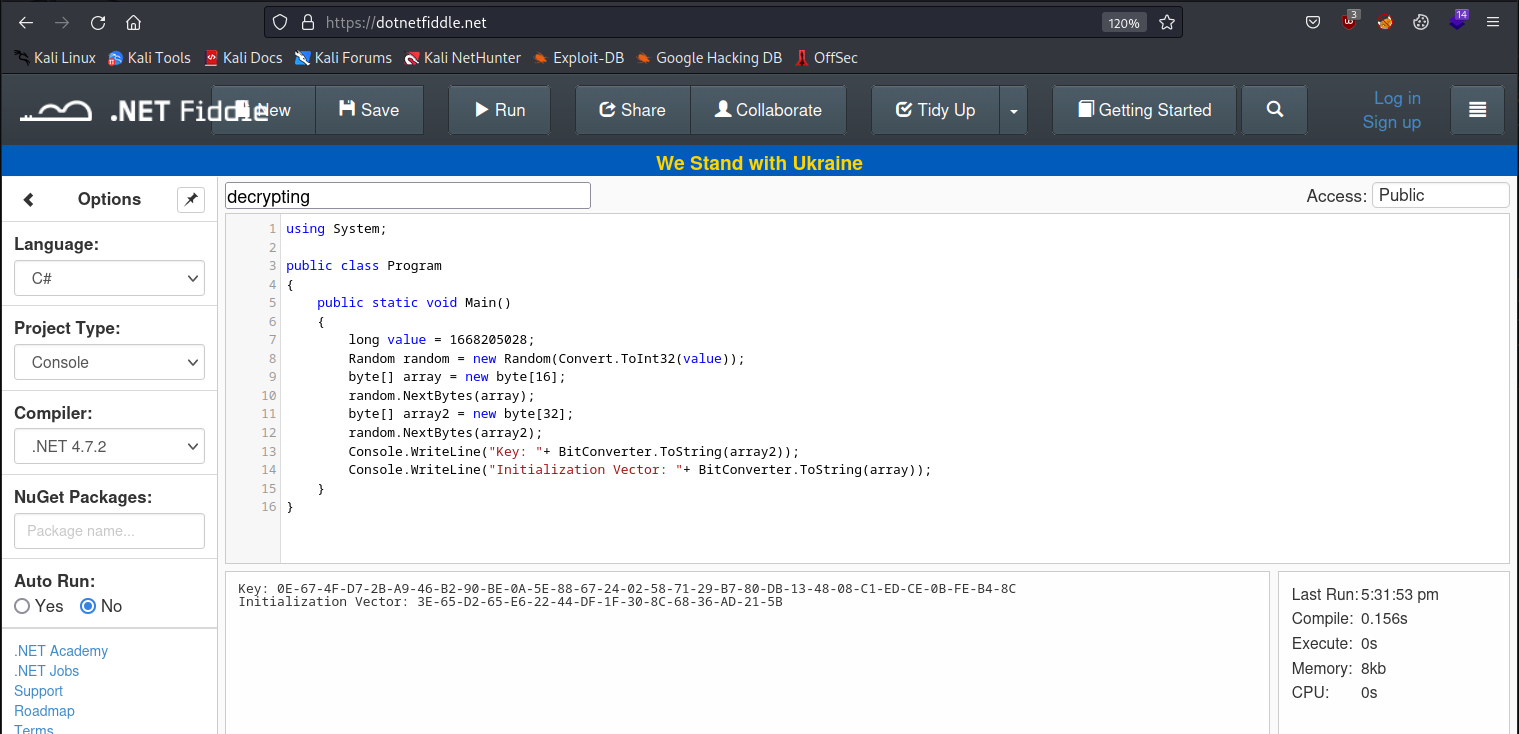Expand the Tidy Up options arrow
Image resolution: width=1519 pixels, height=734 pixels.
pyautogui.click(x=1013, y=110)
